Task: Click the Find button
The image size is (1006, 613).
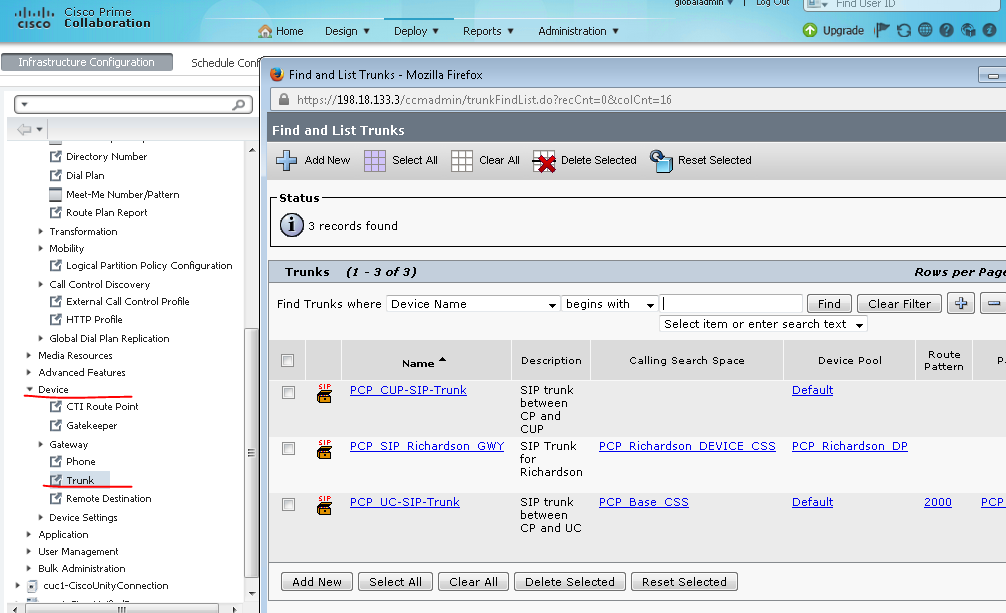Action: (x=829, y=304)
